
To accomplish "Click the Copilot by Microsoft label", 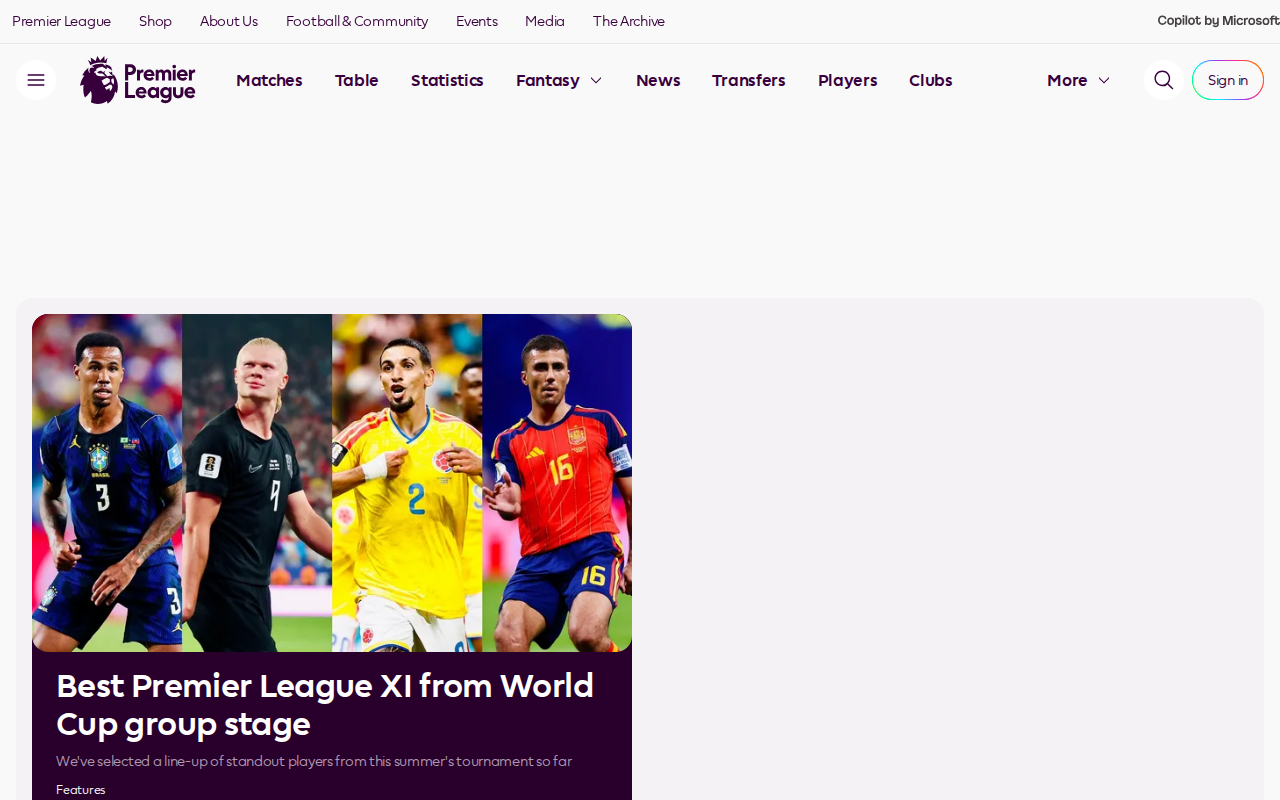I will (x=1218, y=21).
